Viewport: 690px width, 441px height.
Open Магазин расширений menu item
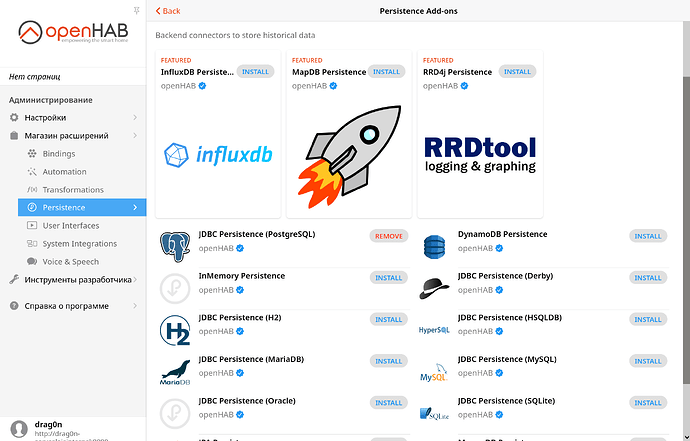tap(73, 136)
